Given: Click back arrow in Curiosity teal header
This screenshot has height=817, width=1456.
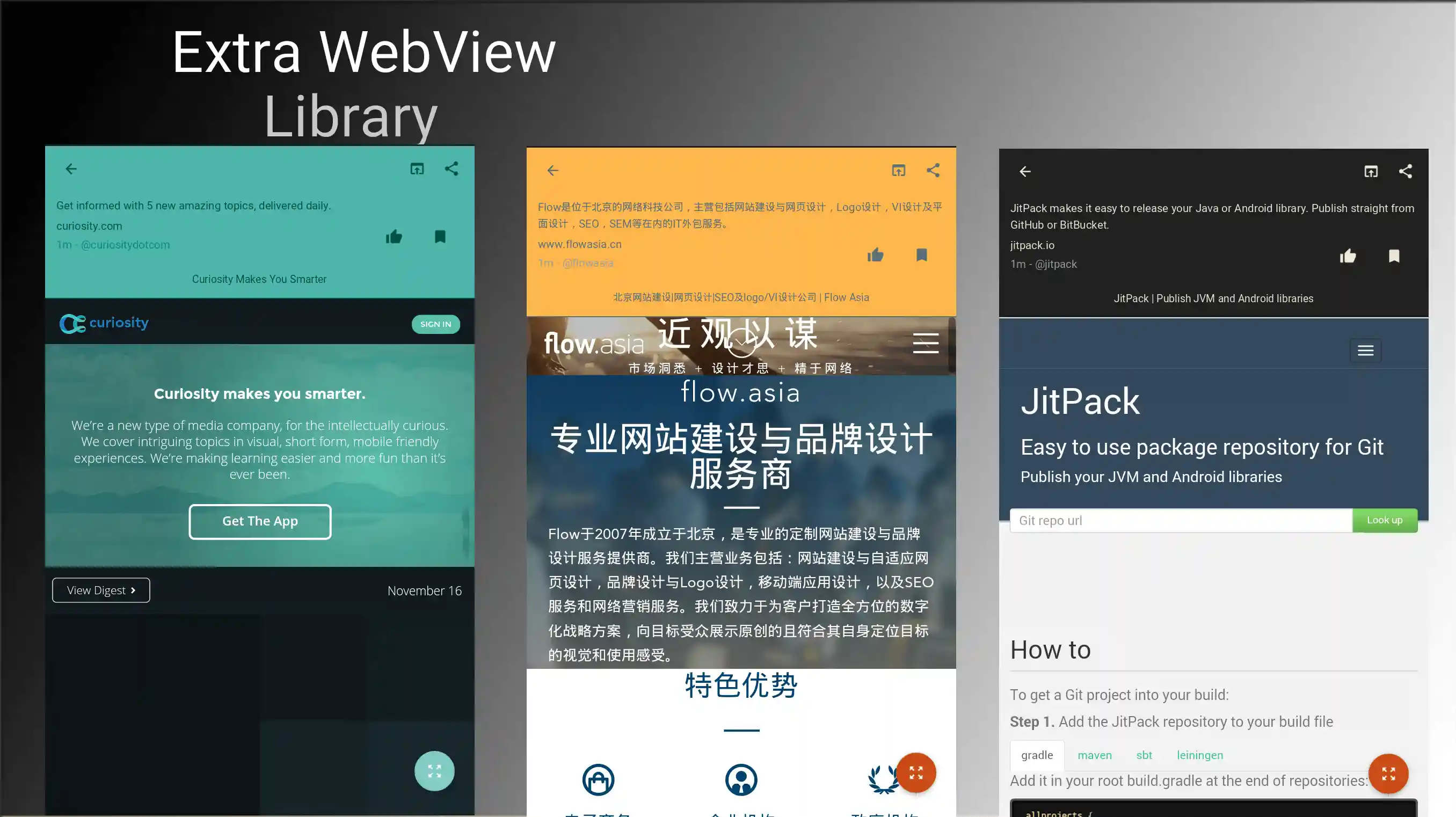Looking at the screenshot, I should point(71,169).
